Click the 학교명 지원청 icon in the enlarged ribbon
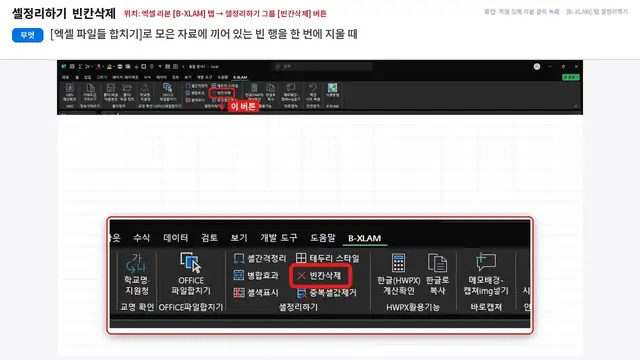Image resolution: width=640 pixels, height=360 pixels. (x=136, y=263)
